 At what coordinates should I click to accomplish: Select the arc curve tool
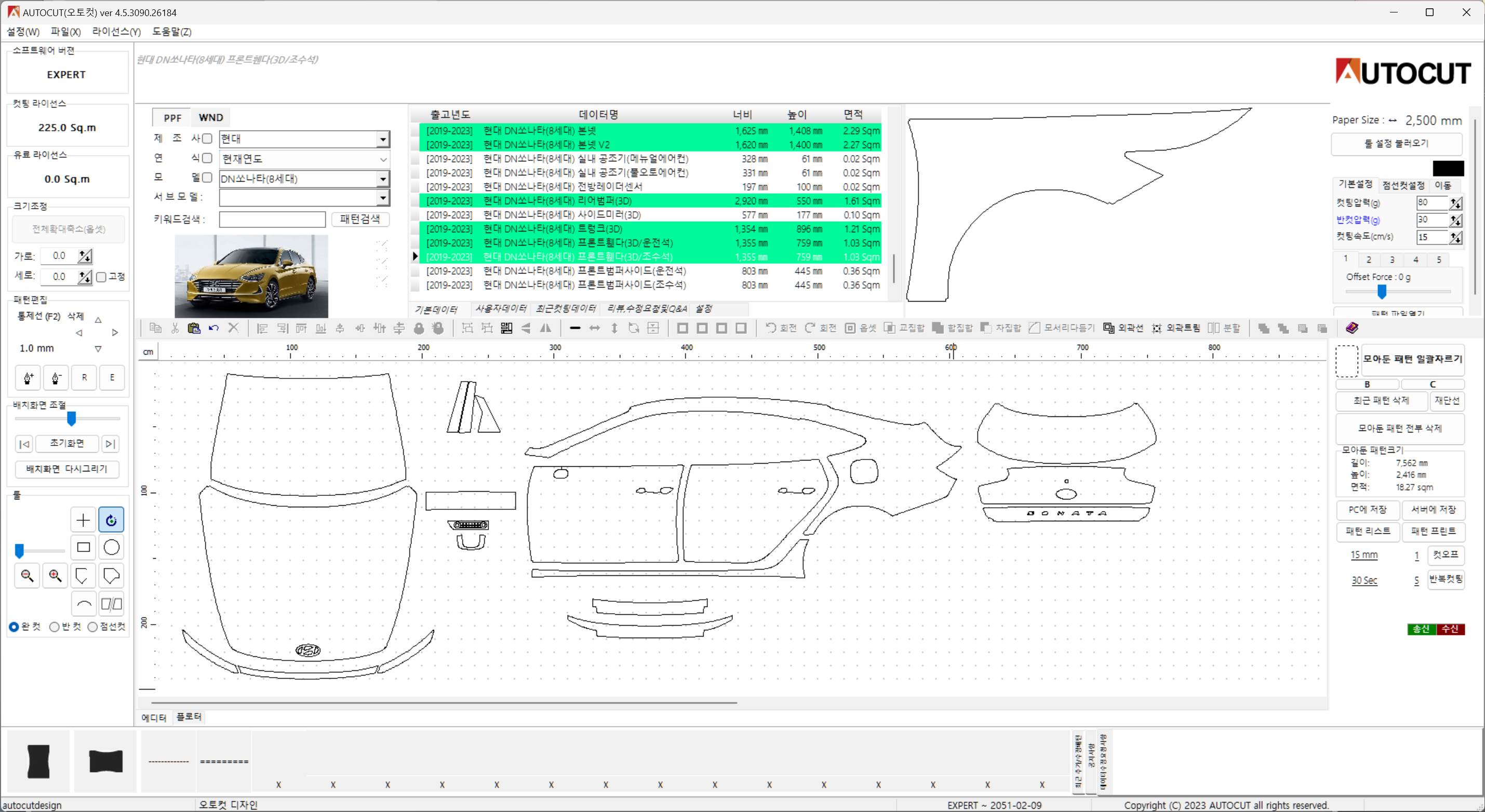point(83,604)
